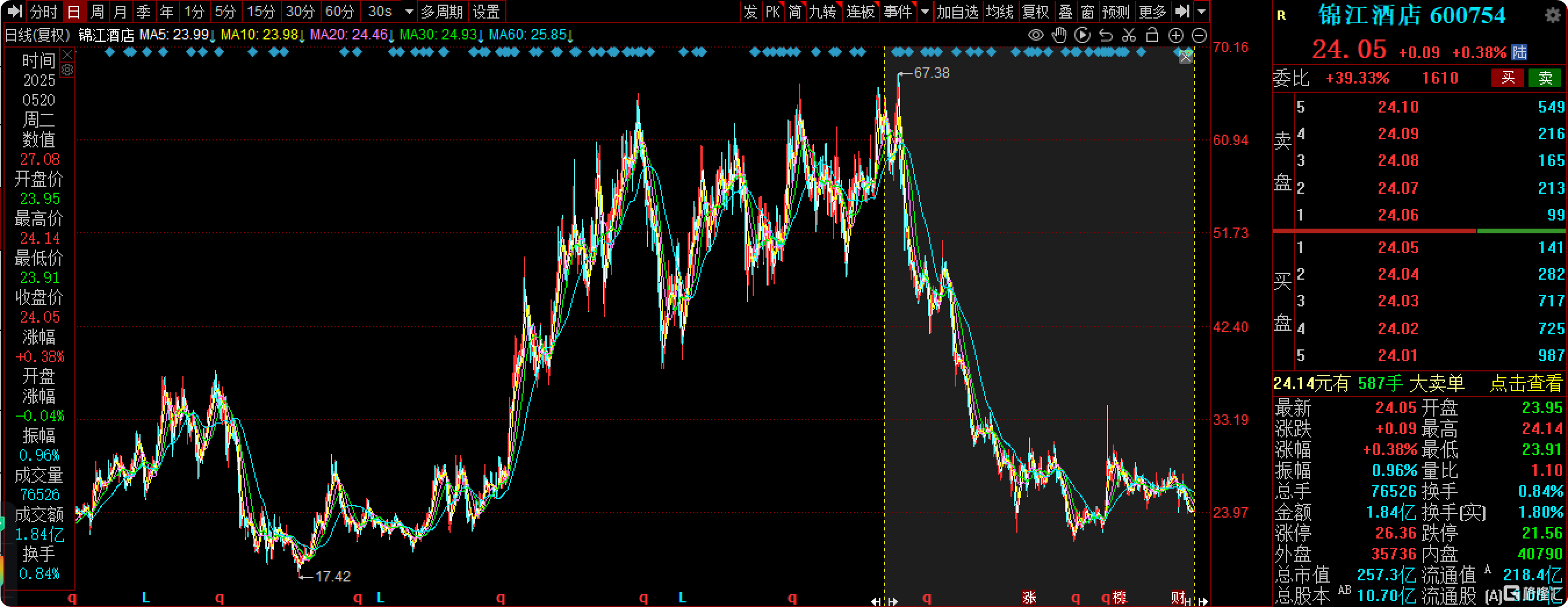The width and height of the screenshot is (1568, 607).
Task: Click the 叠 overlay button
Action: [1065, 11]
